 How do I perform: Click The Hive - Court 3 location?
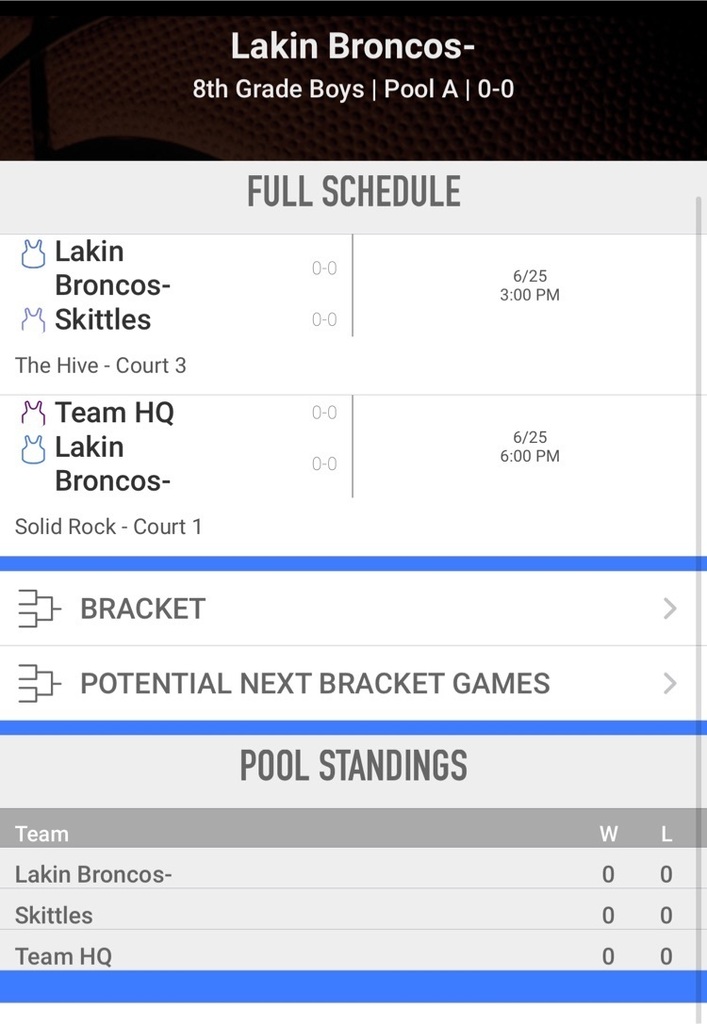point(100,365)
